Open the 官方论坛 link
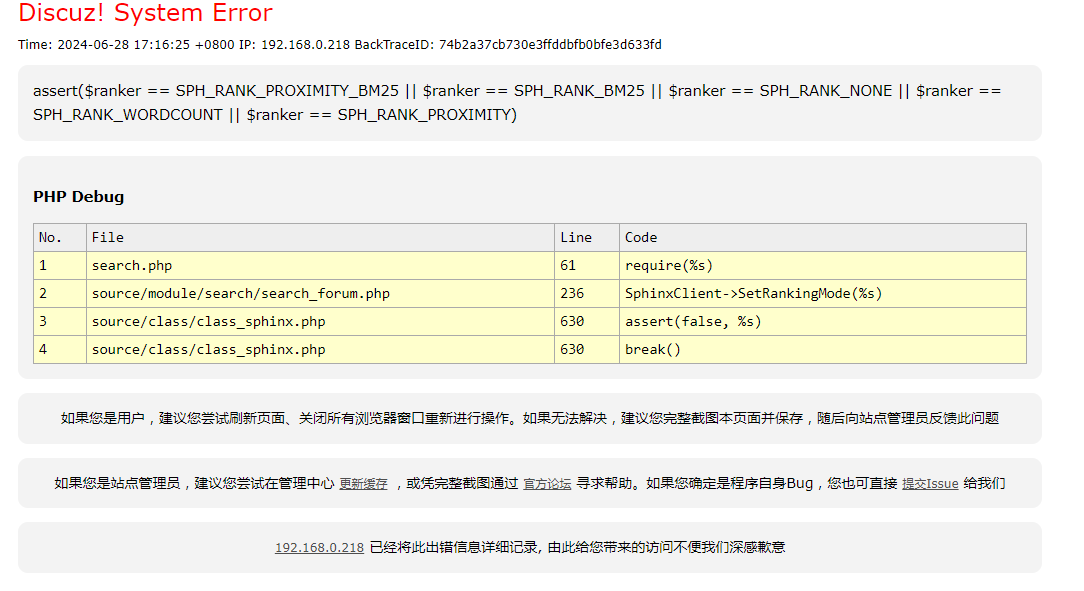1084x591 pixels. pyautogui.click(x=547, y=484)
